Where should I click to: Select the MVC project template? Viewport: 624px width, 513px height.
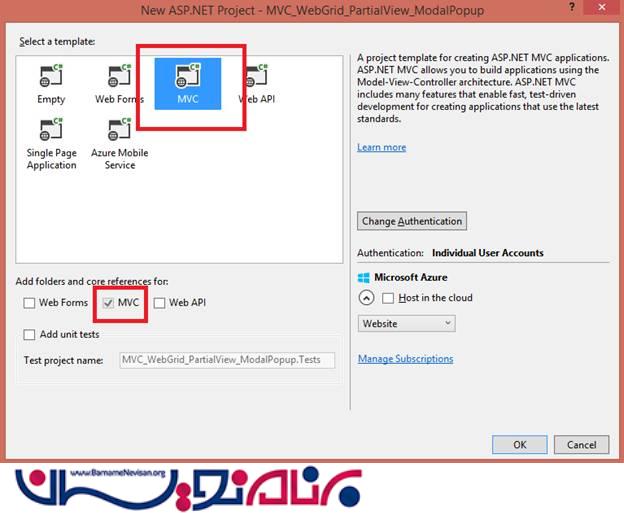point(188,84)
